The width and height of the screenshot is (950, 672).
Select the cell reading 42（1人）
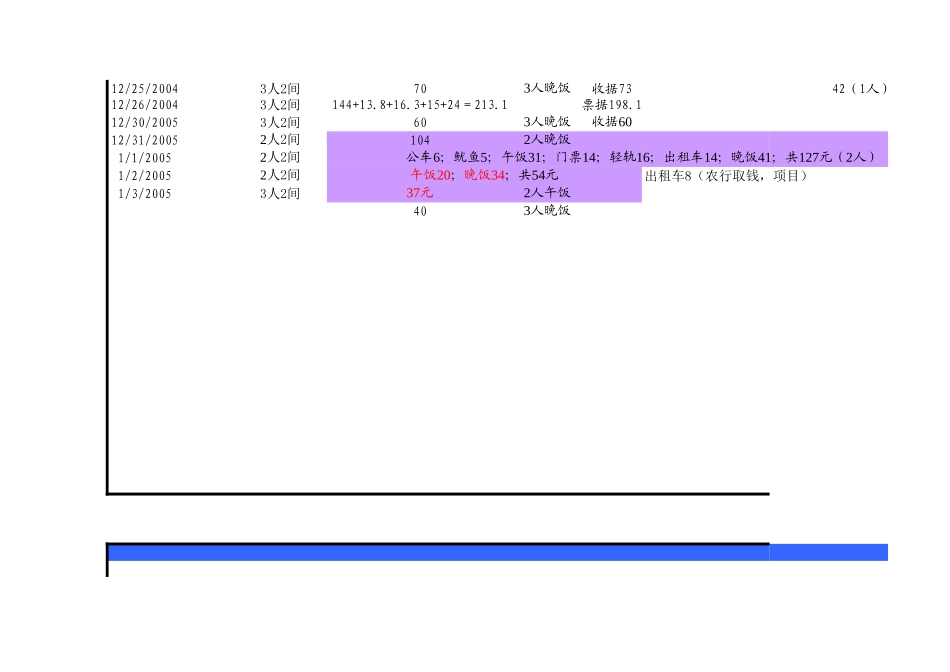(x=860, y=89)
